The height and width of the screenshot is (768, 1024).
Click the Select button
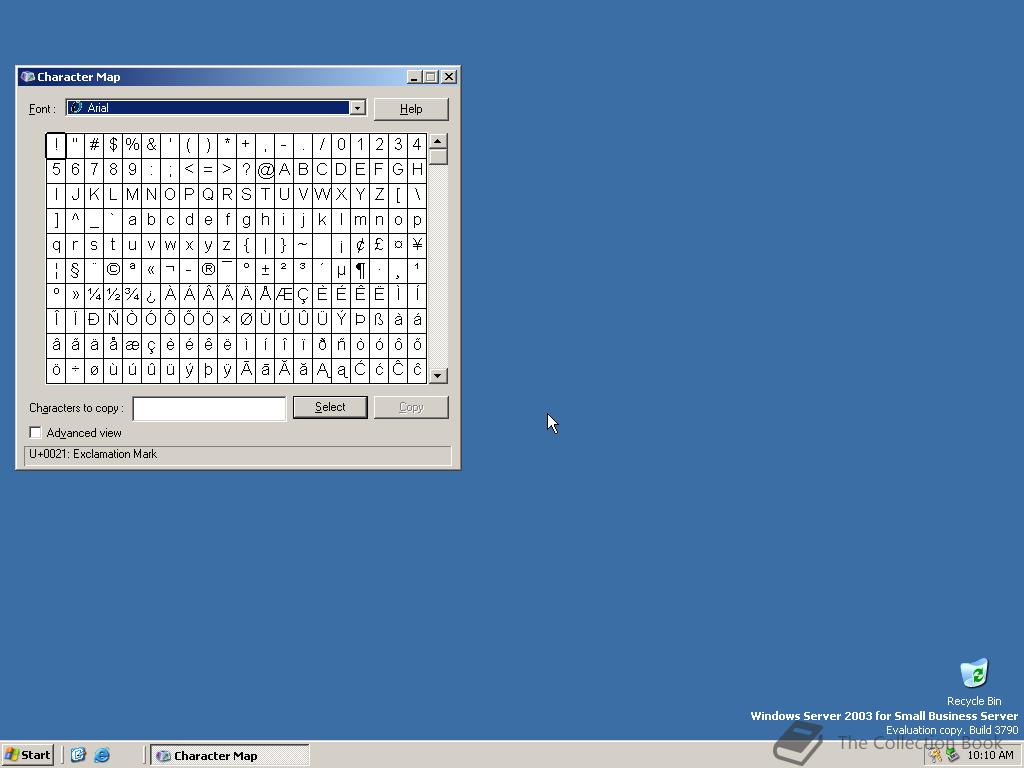[x=330, y=407]
